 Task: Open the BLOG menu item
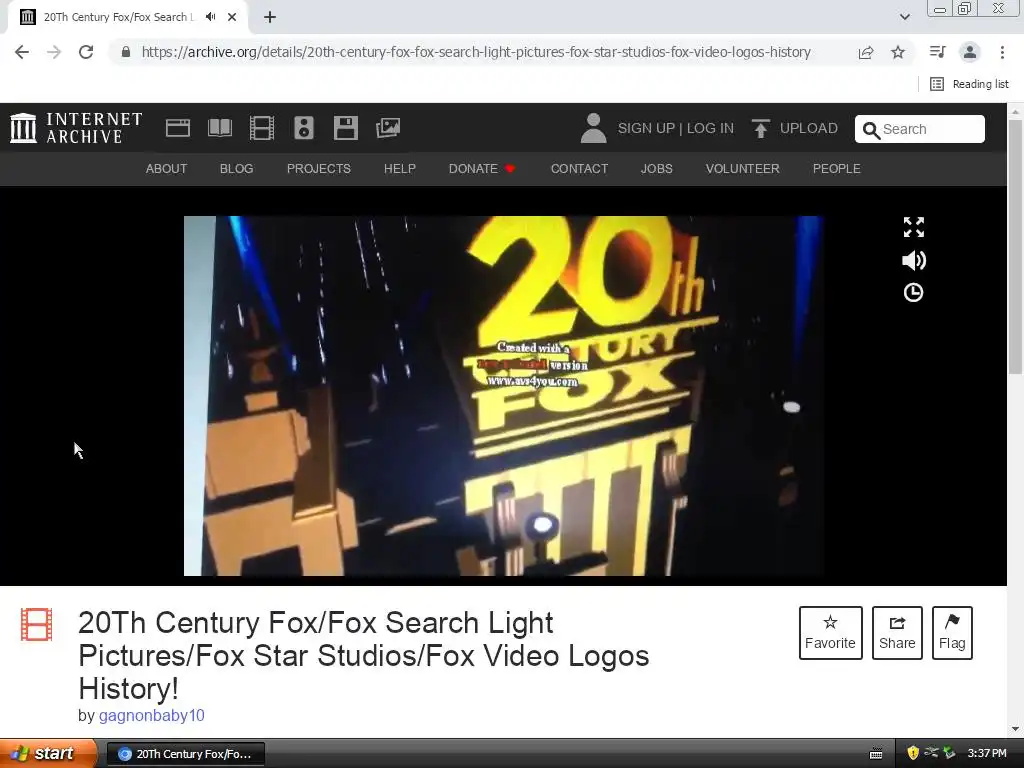(236, 168)
